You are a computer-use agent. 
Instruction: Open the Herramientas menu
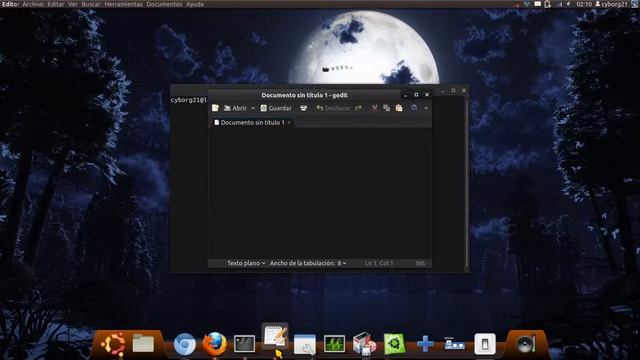click(x=123, y=4)
